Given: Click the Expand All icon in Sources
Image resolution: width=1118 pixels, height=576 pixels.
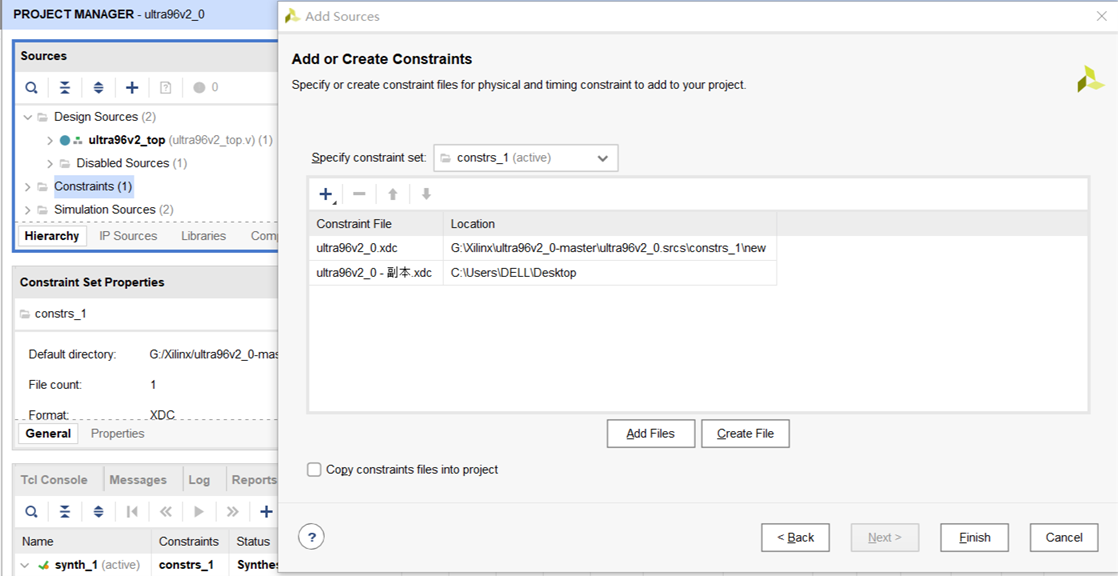Looking at the screenshot, I should pos(98,88).
